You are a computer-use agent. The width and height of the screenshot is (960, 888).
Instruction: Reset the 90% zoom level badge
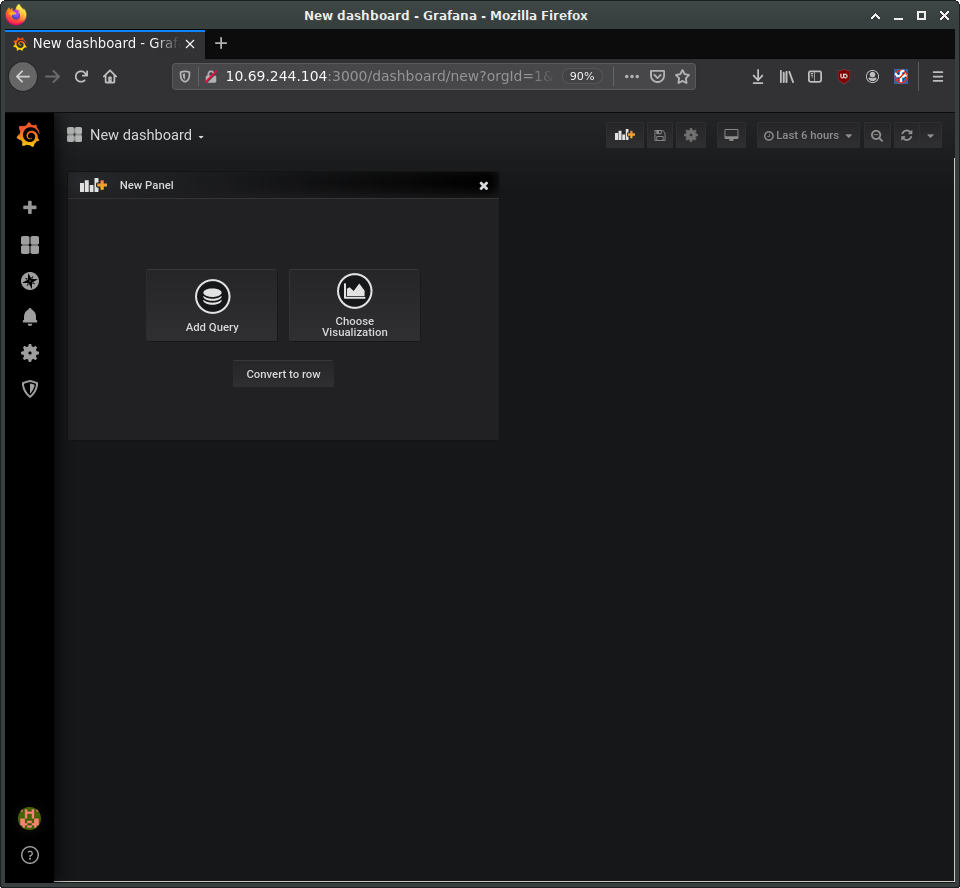pyautogui.click(x=582, y=76)
